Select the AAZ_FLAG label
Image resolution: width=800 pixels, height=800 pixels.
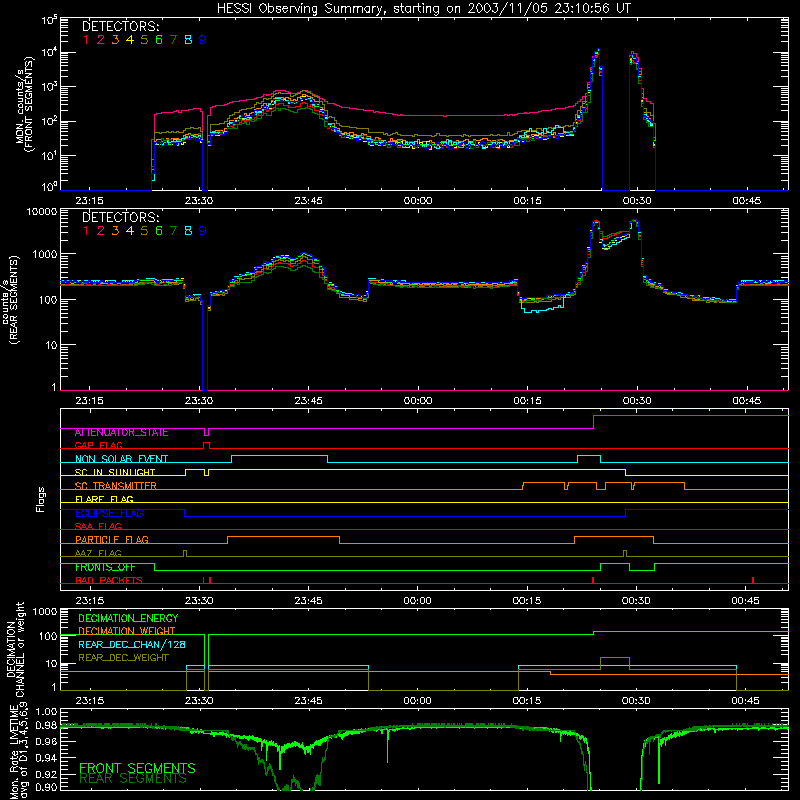pyautogui.click(x=98, y=554)
